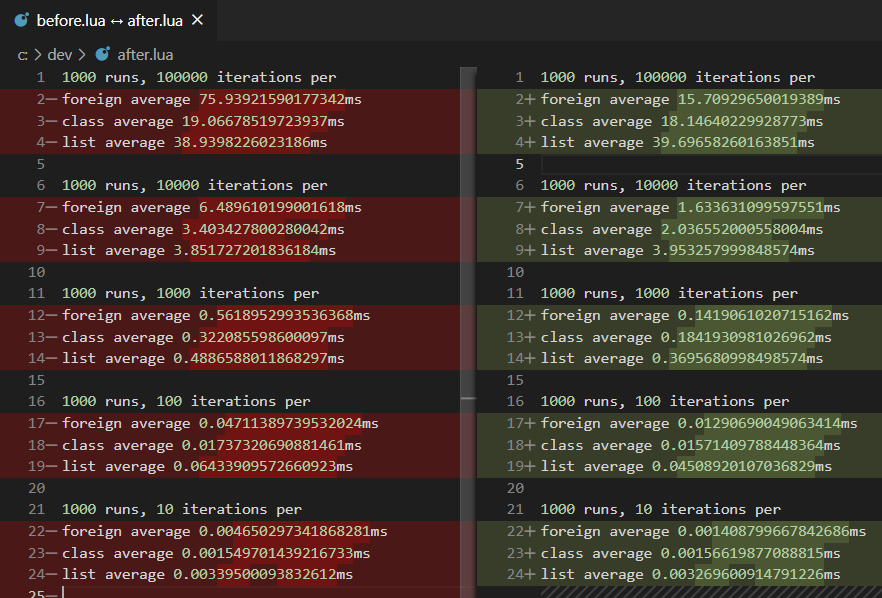Click right '1000 runs, 10000 iterations per'

click(673, 186)
